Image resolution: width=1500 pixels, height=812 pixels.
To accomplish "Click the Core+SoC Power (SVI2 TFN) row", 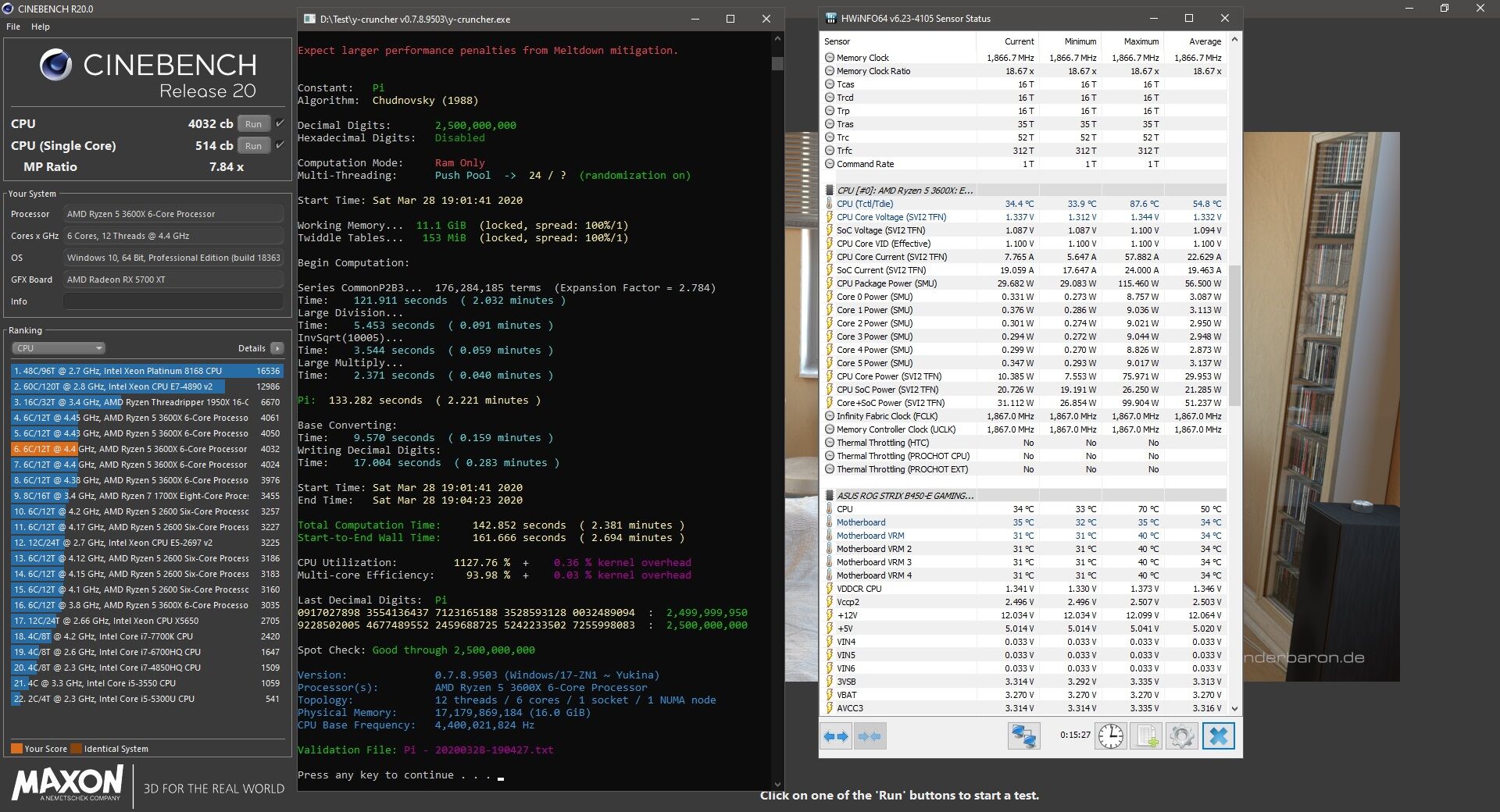I will (1024, 403).
